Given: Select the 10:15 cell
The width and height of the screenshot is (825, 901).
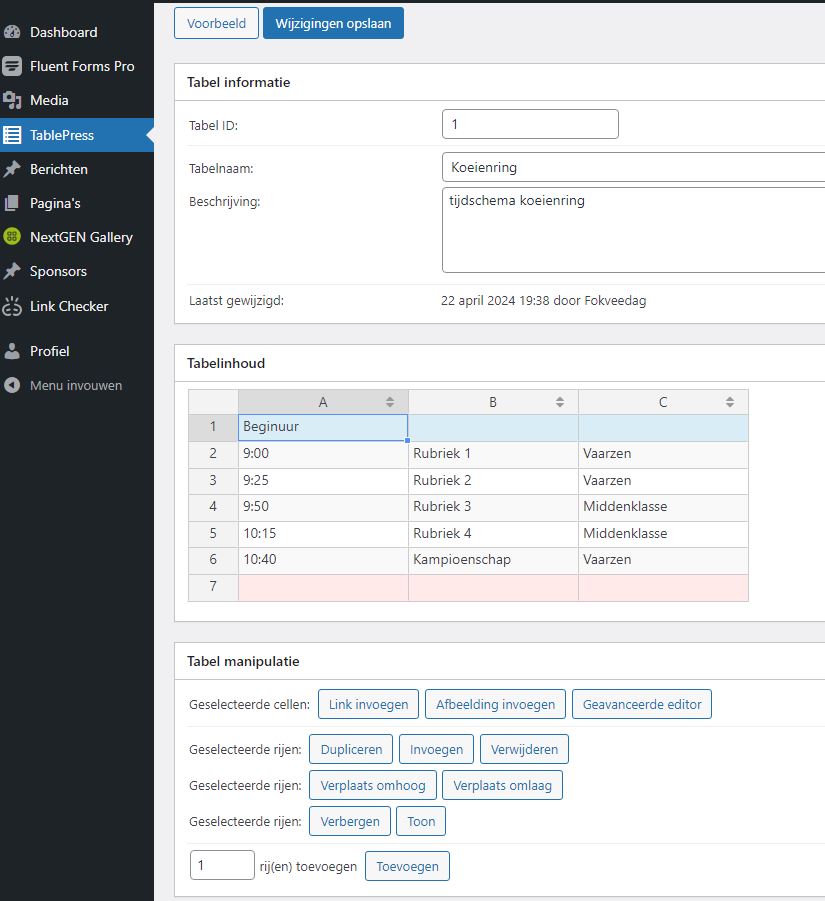Looking at the screenshot, I should click(323, 534).
